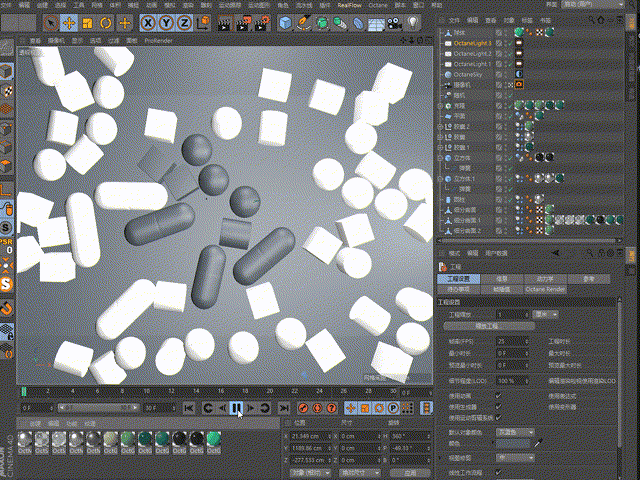
Task: Open the coordinate size mode dropdown
Action: coord(359,472)
